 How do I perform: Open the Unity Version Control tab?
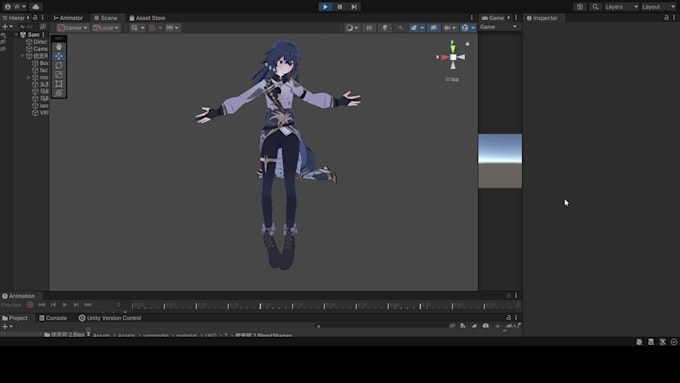pyautogui.click(x=110, y=318)
